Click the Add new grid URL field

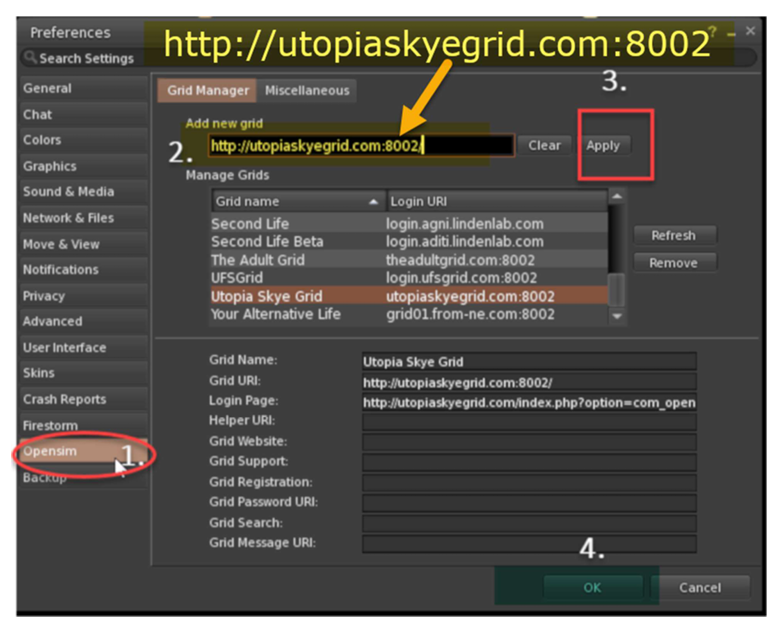click(x=361, y=146)
